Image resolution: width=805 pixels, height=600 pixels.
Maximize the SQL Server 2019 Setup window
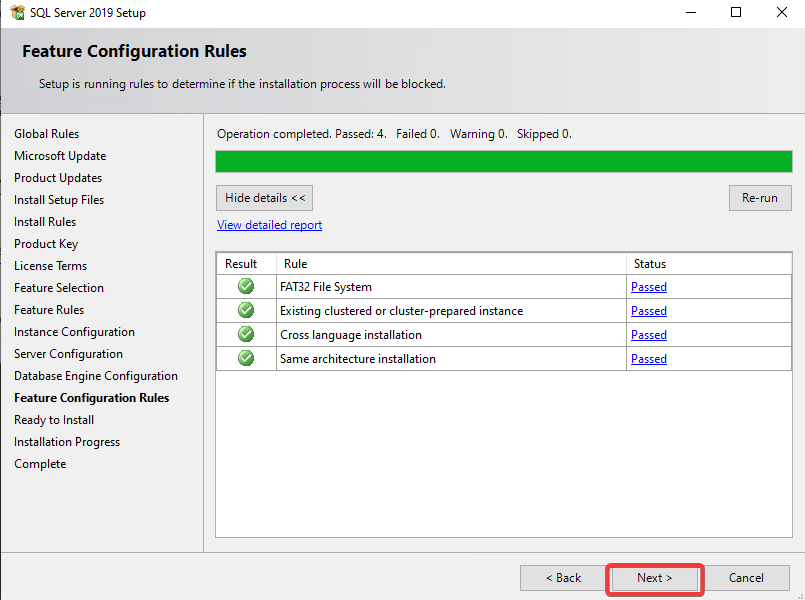[736, 12]
